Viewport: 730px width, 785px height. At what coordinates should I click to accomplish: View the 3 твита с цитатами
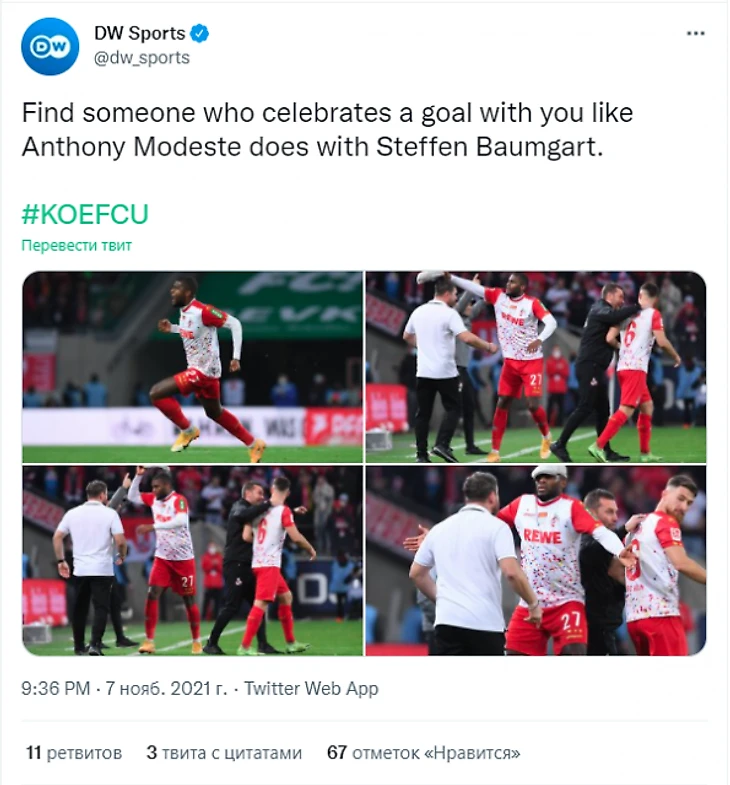coord(223,752)
